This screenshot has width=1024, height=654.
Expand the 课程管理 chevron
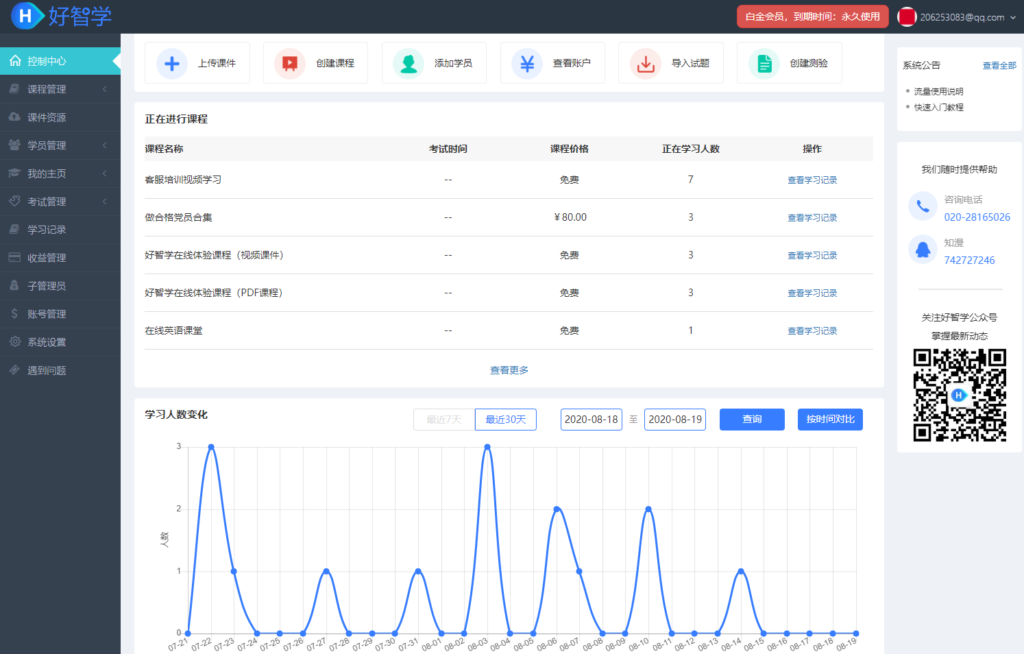[x=104, y=89]
